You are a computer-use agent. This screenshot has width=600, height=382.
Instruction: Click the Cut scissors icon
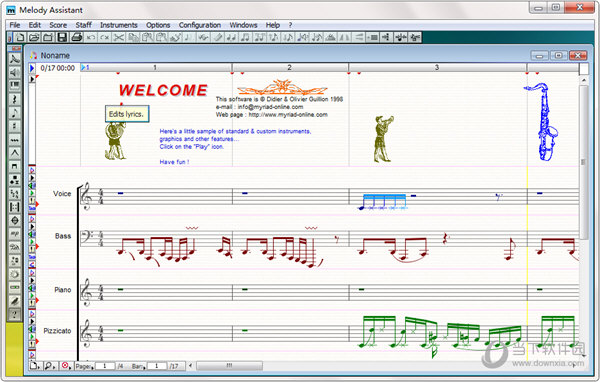pos(119,37)
